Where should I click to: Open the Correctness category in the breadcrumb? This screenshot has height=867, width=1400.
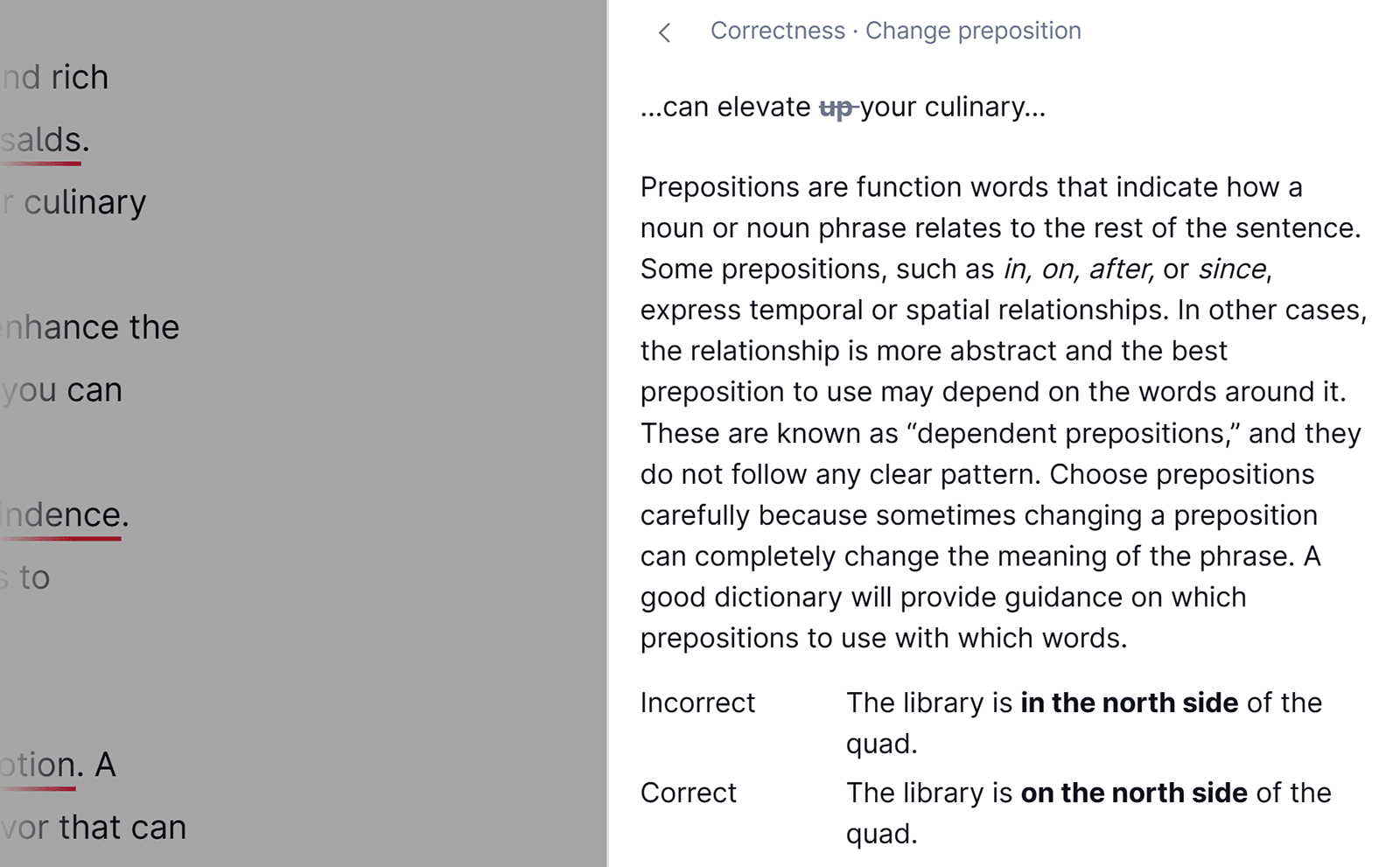pos(777,31)
